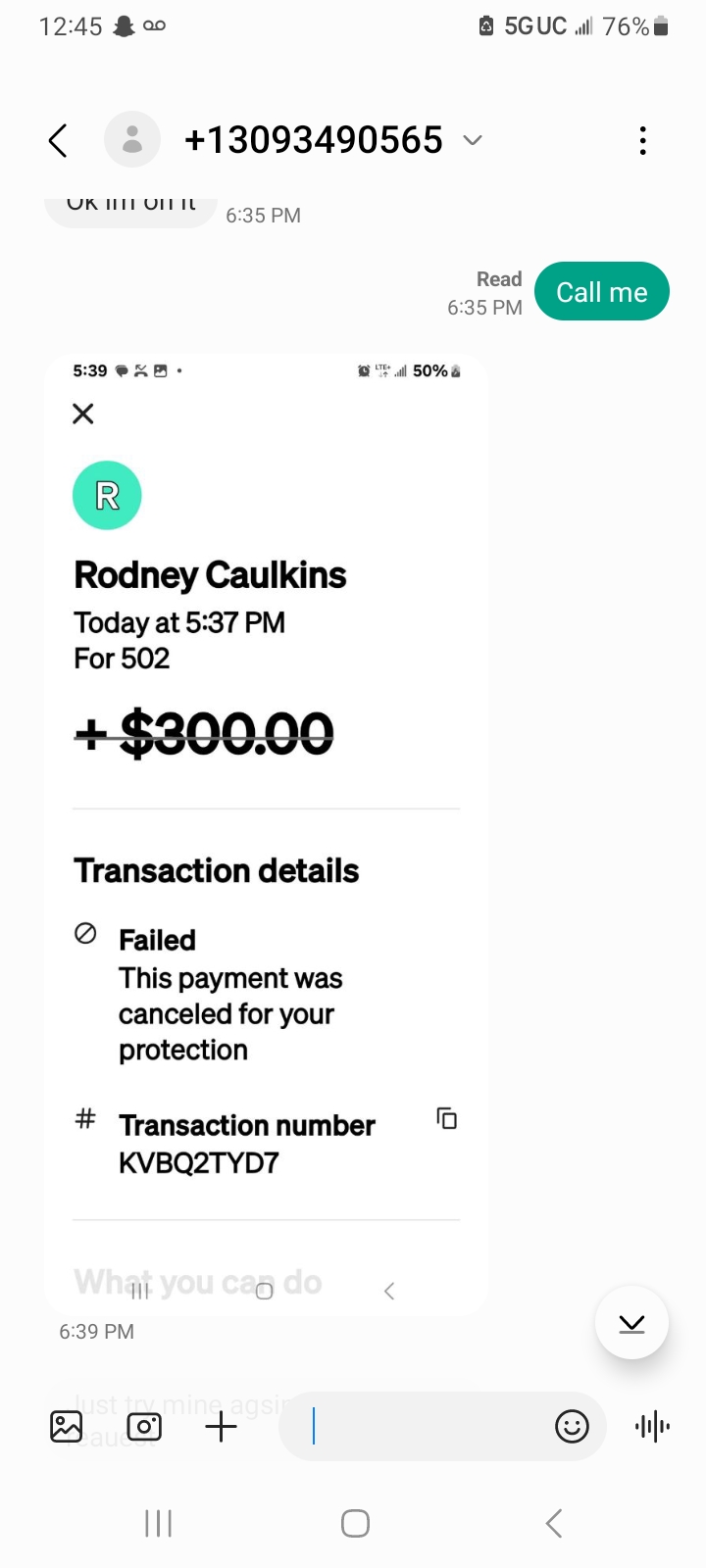Select the green "Call me" message bubble

coord(601,292)
